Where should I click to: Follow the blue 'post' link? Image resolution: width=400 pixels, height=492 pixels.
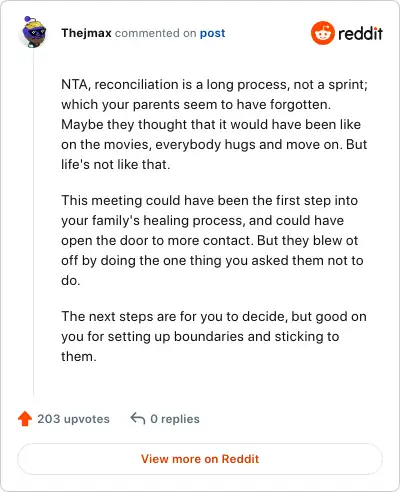212,33
